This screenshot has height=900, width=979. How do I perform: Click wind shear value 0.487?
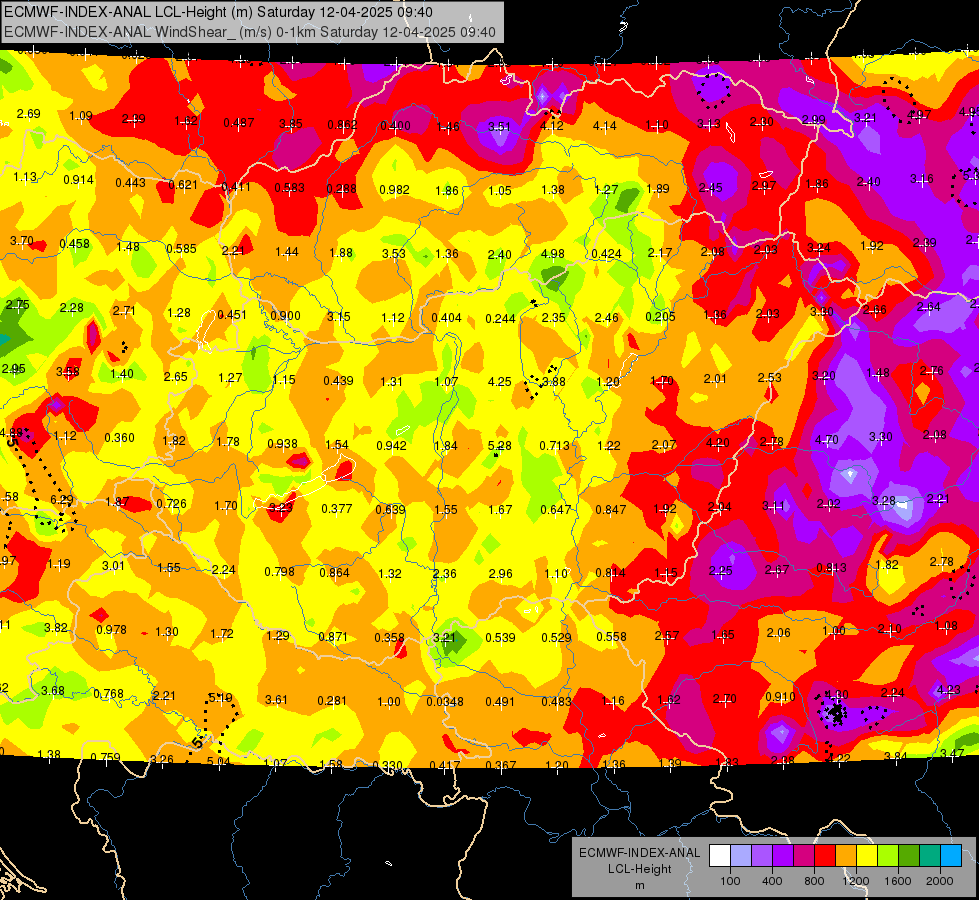pyautogui.click(x=239, y=123)
